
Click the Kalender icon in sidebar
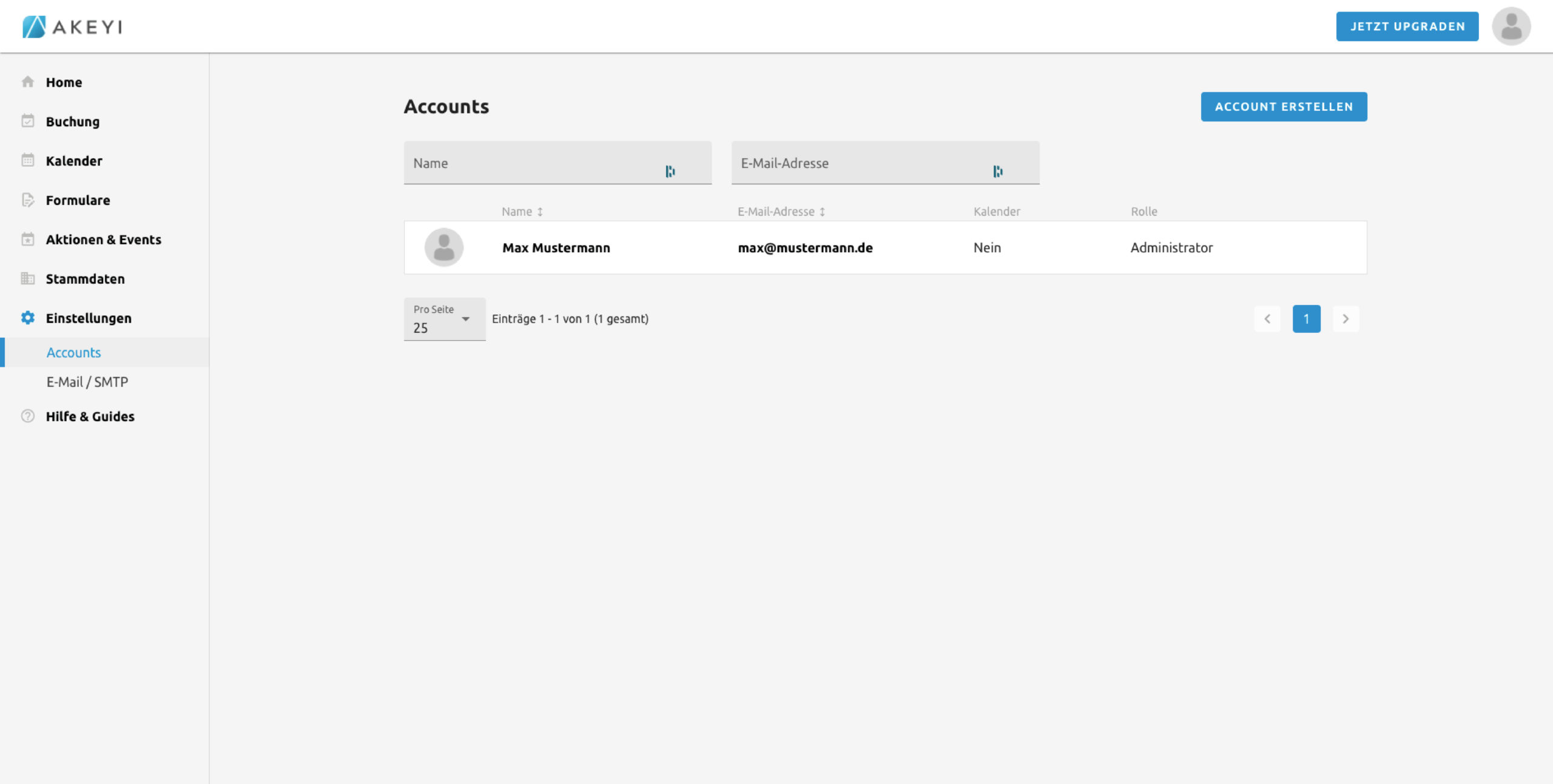pos(27,161)
